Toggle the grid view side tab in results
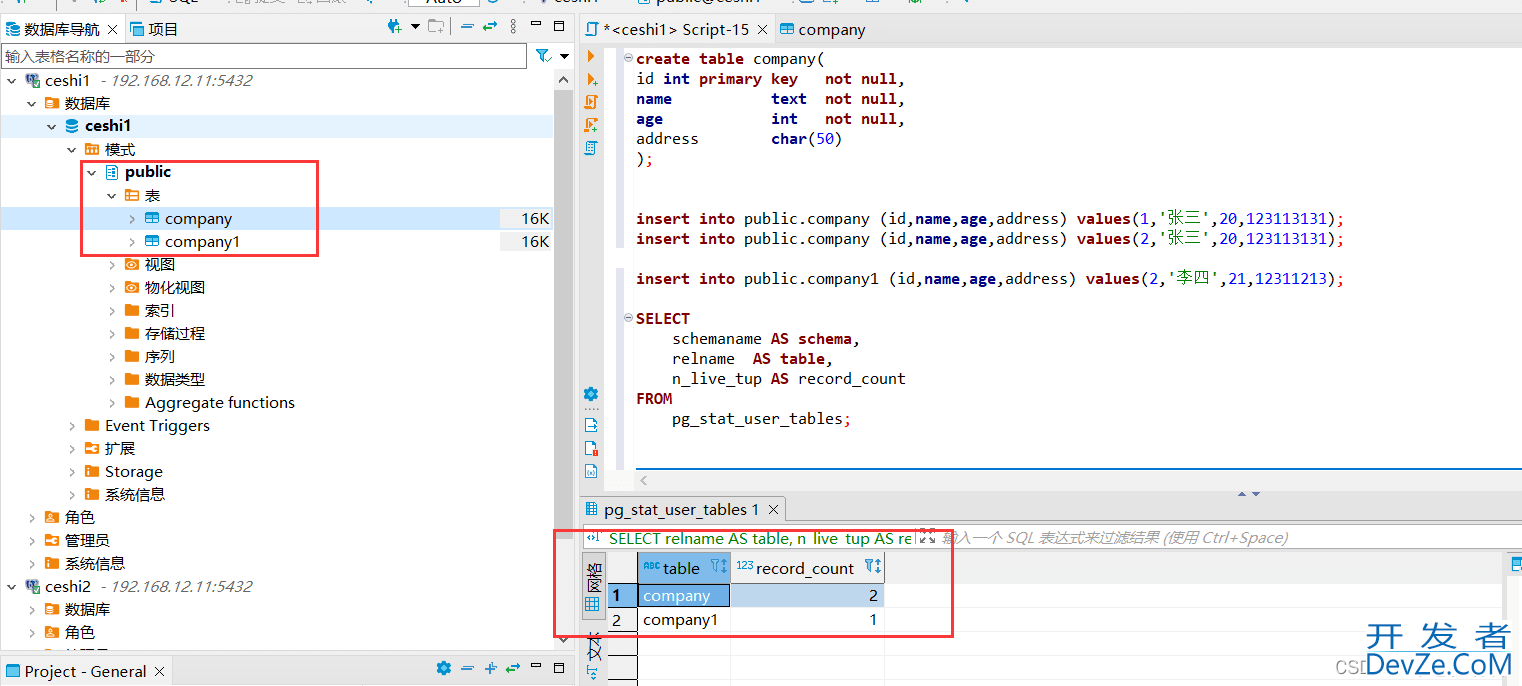1522x686 pixels. click(x=592, y=588)
